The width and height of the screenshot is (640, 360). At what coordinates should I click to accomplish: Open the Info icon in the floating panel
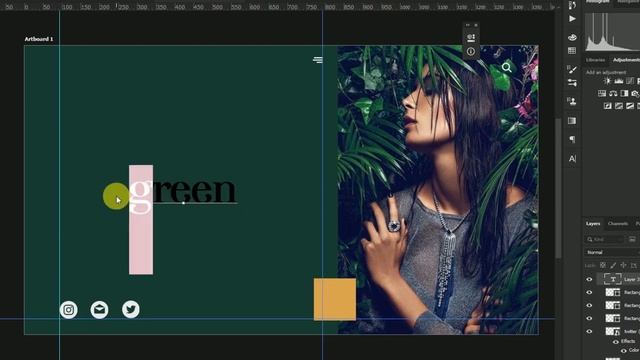[471, 51]
